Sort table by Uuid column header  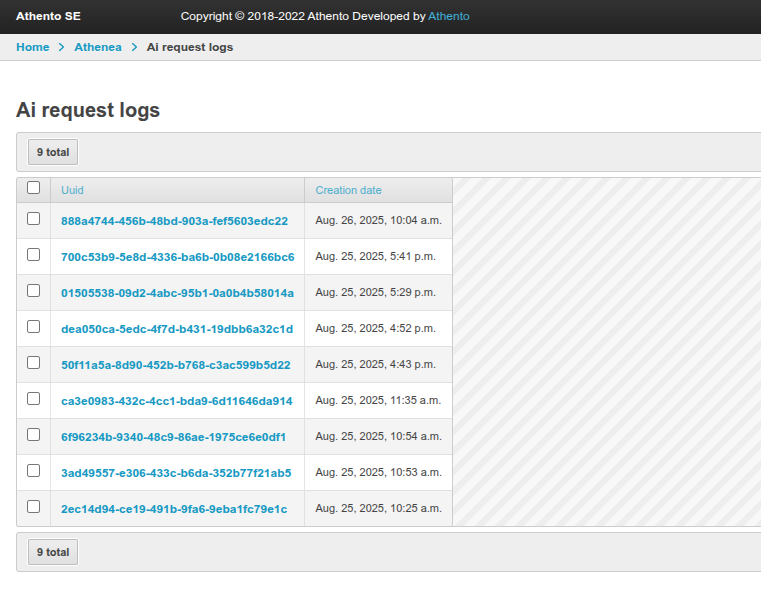coord(73,190)
